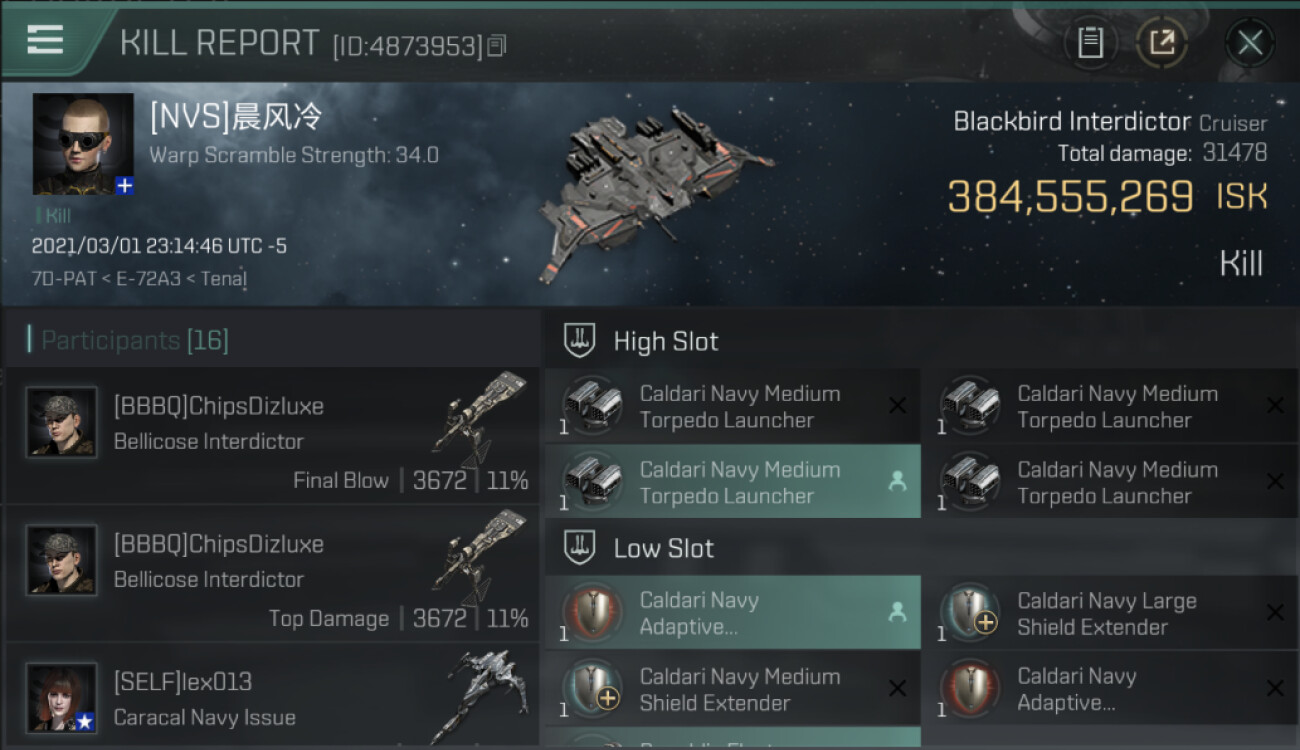Copy the kill report ID
The height and width of the screenshot is (750, 1300).
(x=497, y=45)
